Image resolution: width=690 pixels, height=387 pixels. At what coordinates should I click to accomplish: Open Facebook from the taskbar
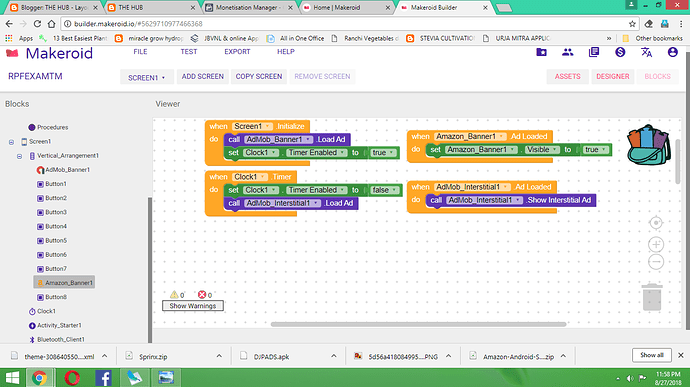[103, 378]
